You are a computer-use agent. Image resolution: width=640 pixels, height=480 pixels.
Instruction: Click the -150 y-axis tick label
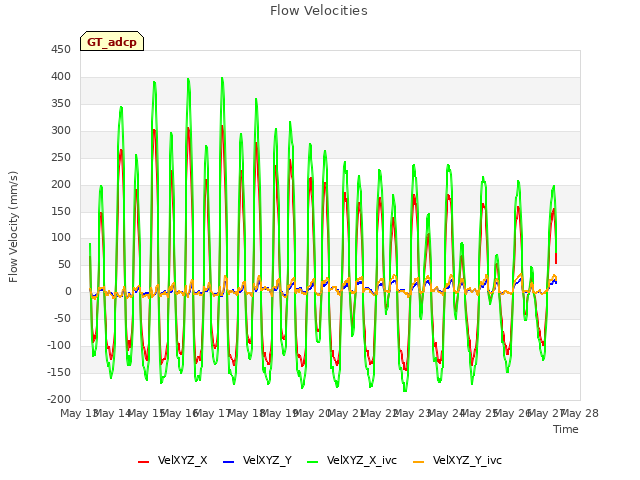tap(59, 372)
